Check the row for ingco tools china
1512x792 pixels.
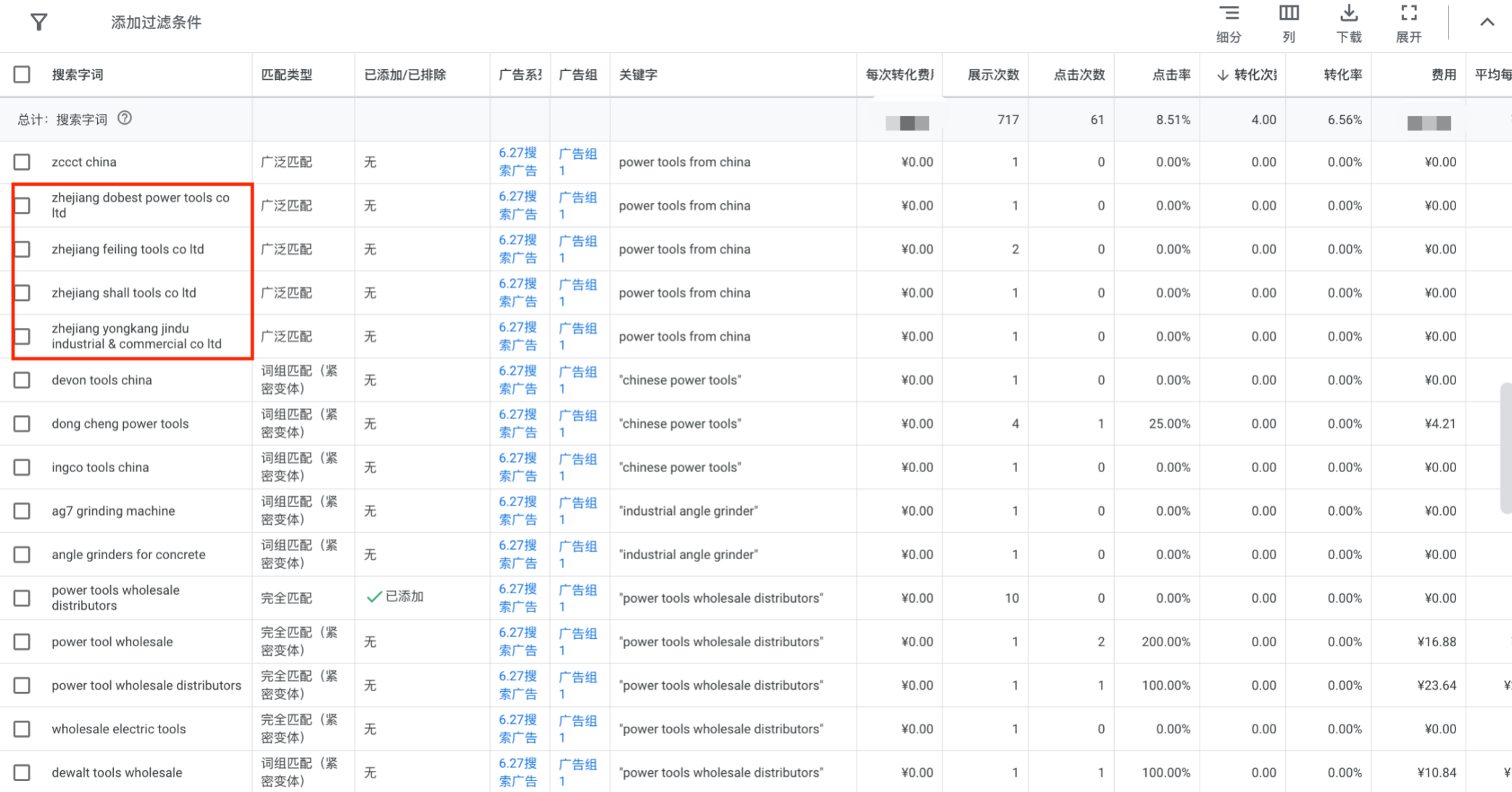pyautogui.click(x=22, y=467)
